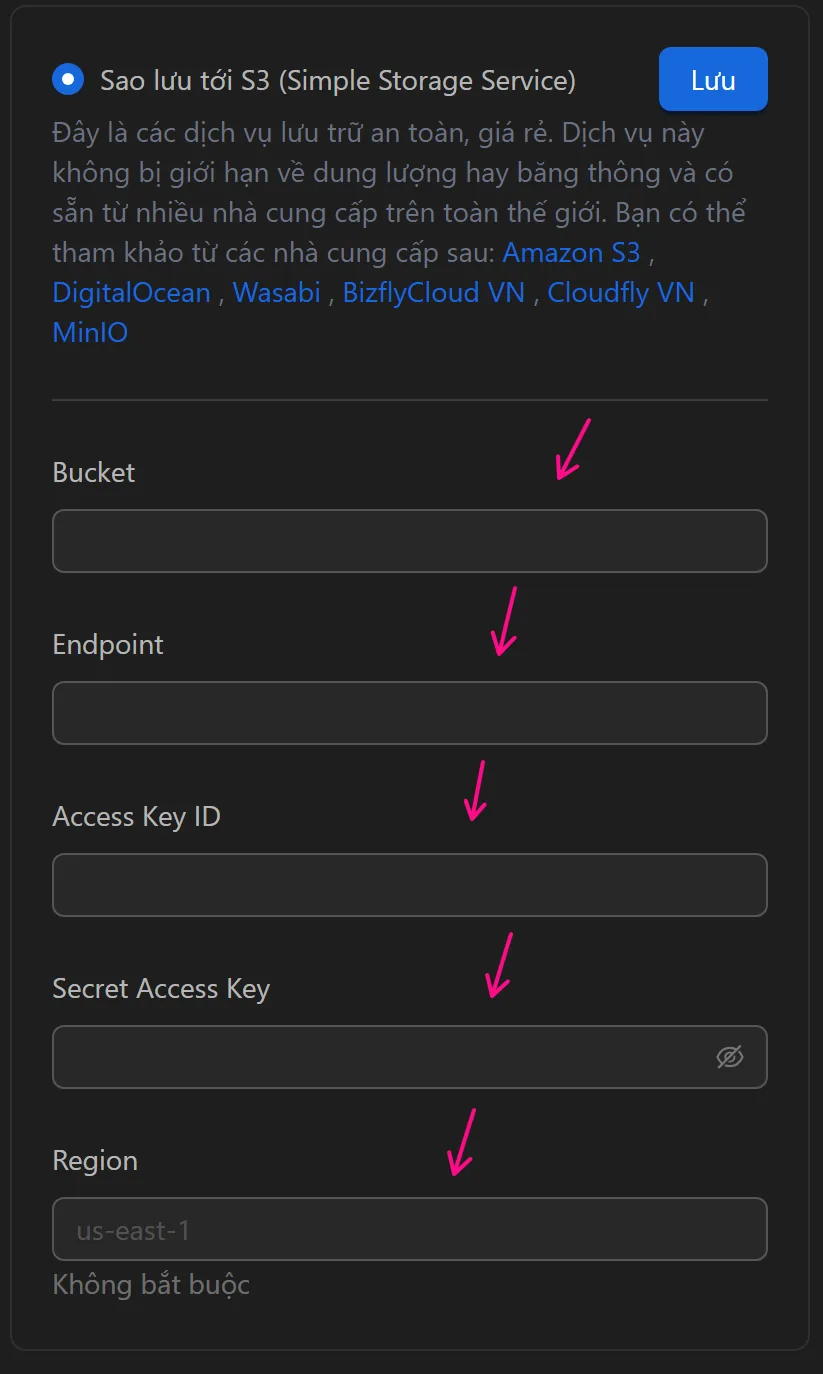The height and width of the screenshot is (1374, 823).
Task: Click the Endpoint field label
Action: [107, 644]
